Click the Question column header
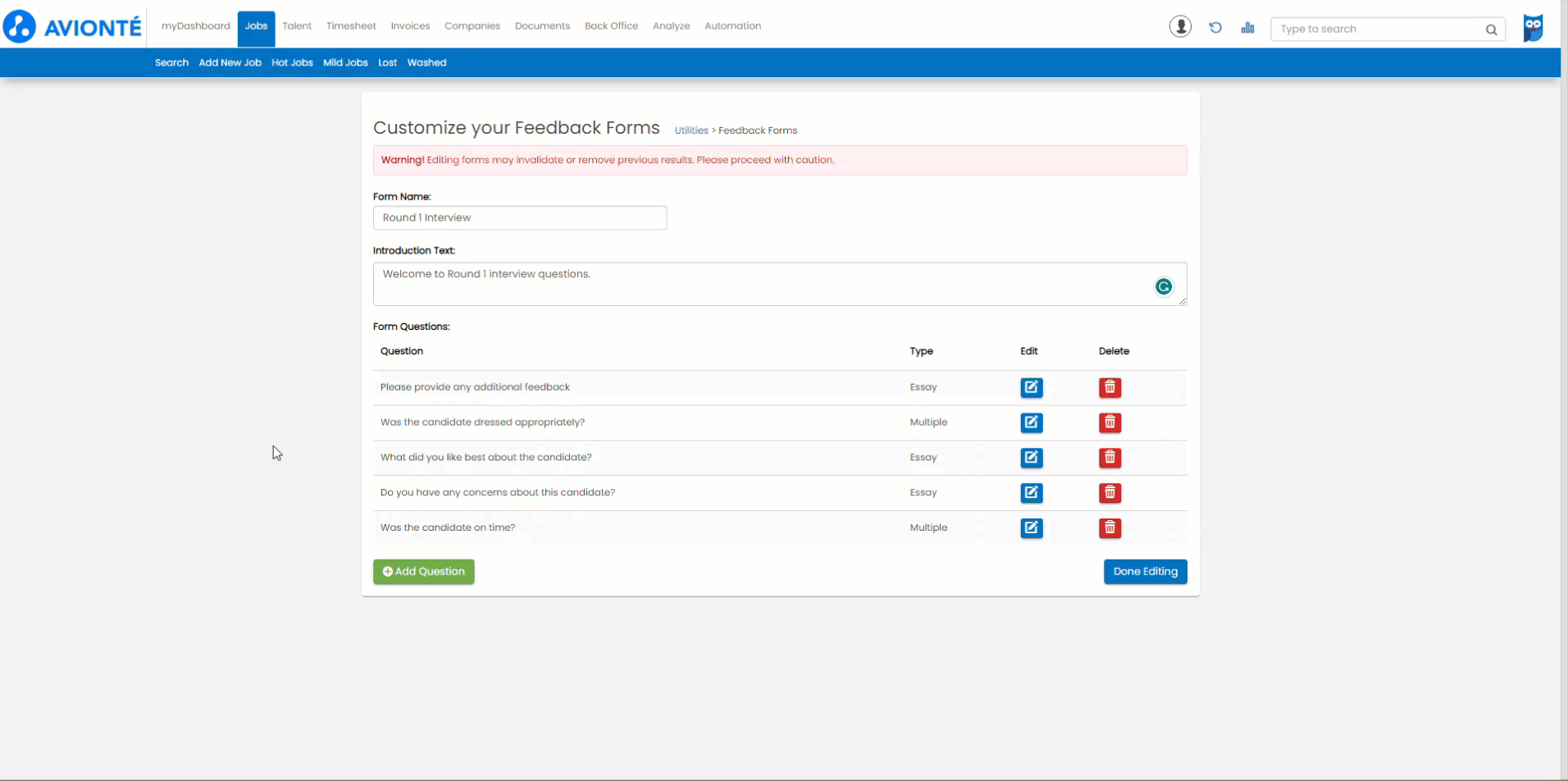The width and height of the screenshot is (1568, 781). [x=402, y=351]
